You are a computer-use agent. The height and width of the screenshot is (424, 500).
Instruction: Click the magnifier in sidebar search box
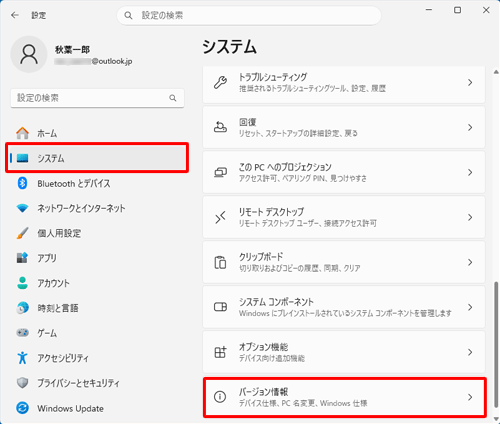[173, 98]
